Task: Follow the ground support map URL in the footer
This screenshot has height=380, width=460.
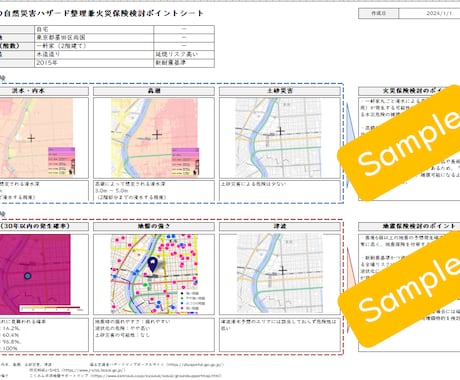Action: (156, 376)
